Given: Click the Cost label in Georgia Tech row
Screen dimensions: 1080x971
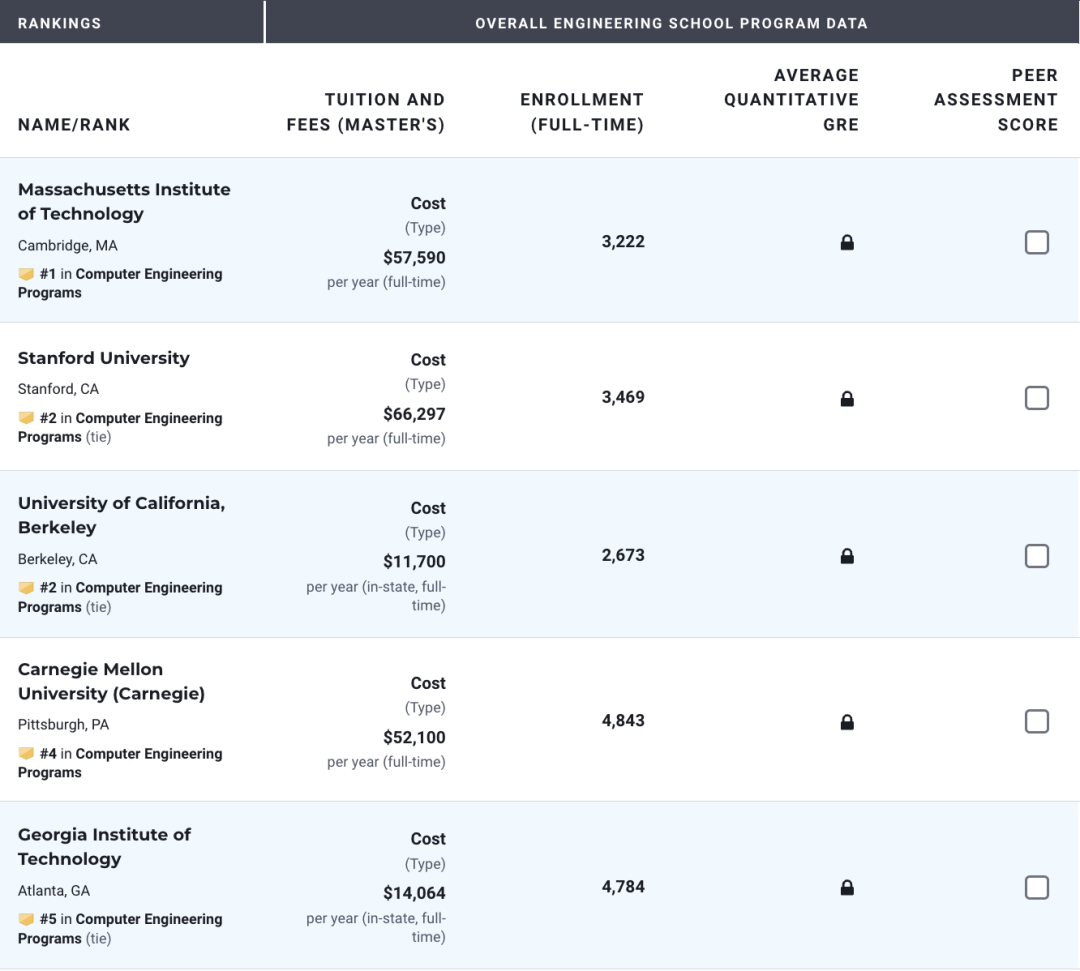Looking at the screenshot, I should pyautogui.click(x=428, y=839).
